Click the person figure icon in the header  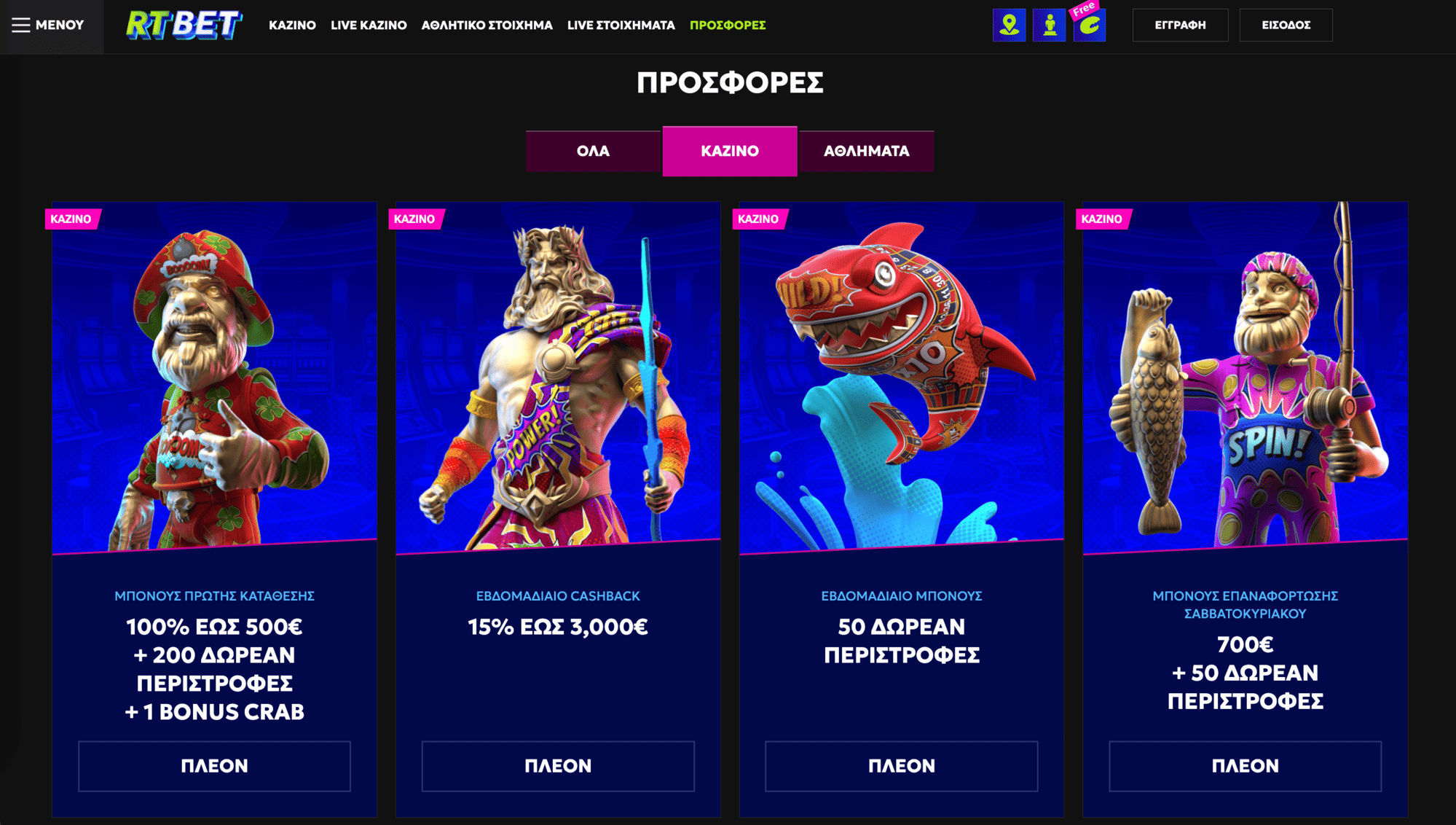(1049, 25)
